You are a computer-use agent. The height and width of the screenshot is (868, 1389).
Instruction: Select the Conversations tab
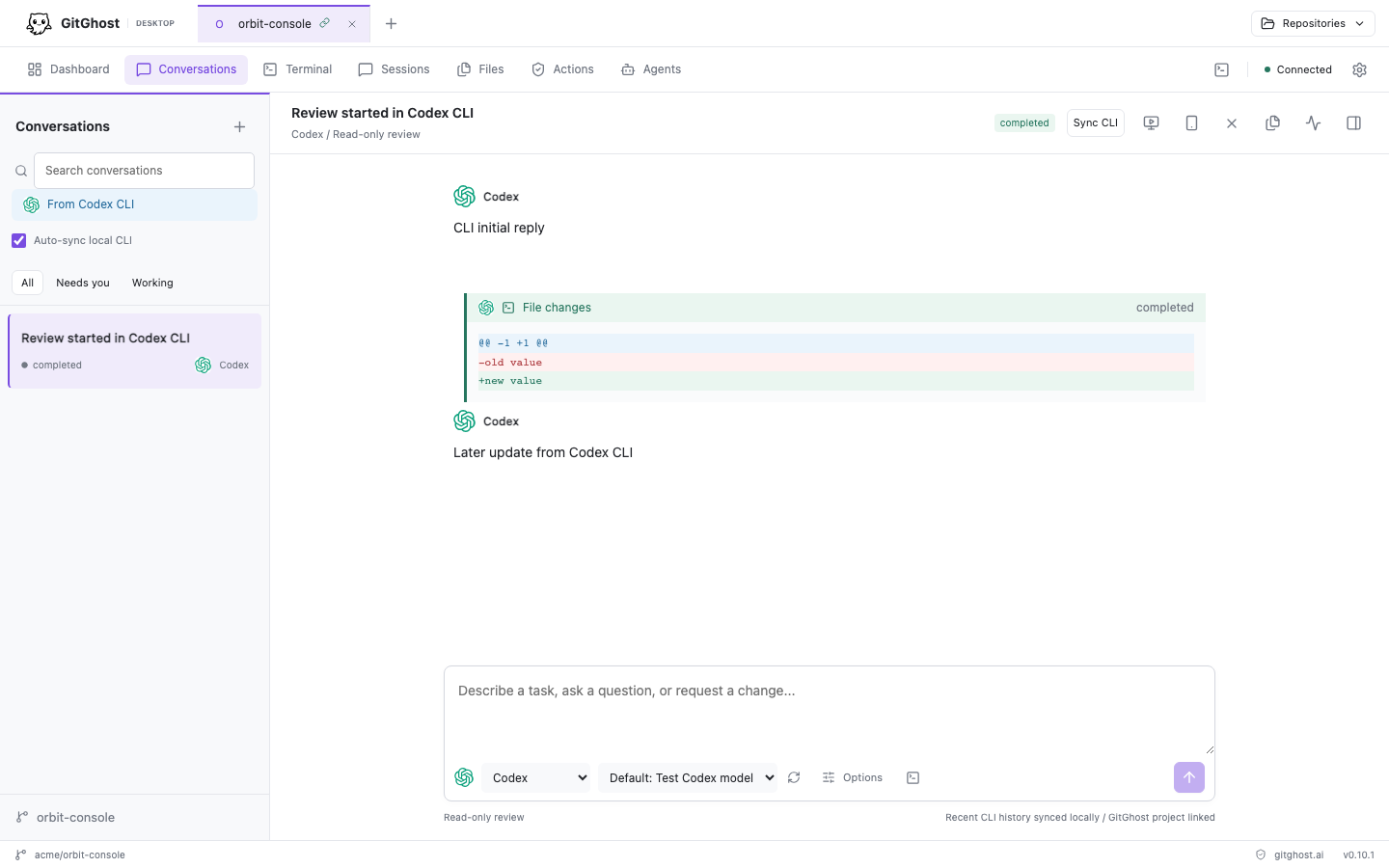(x=186, y=69)
